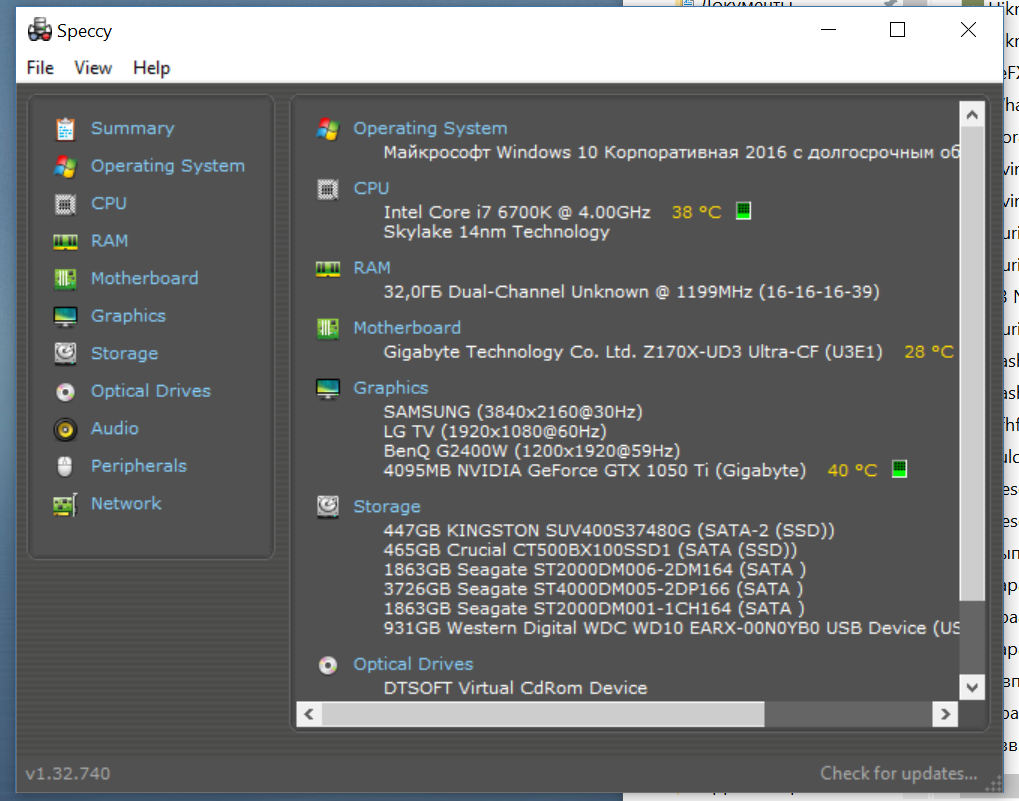
Task: Select Summary in the sidebar
Action: point(133,128)
